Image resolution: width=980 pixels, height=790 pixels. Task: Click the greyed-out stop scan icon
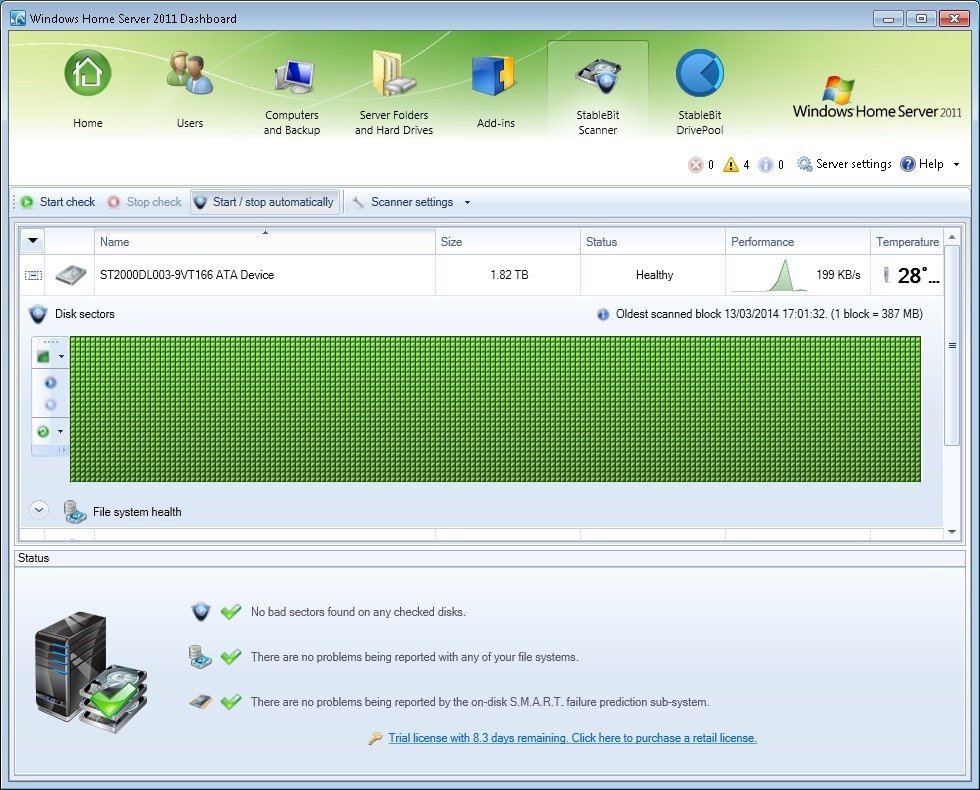51,404
